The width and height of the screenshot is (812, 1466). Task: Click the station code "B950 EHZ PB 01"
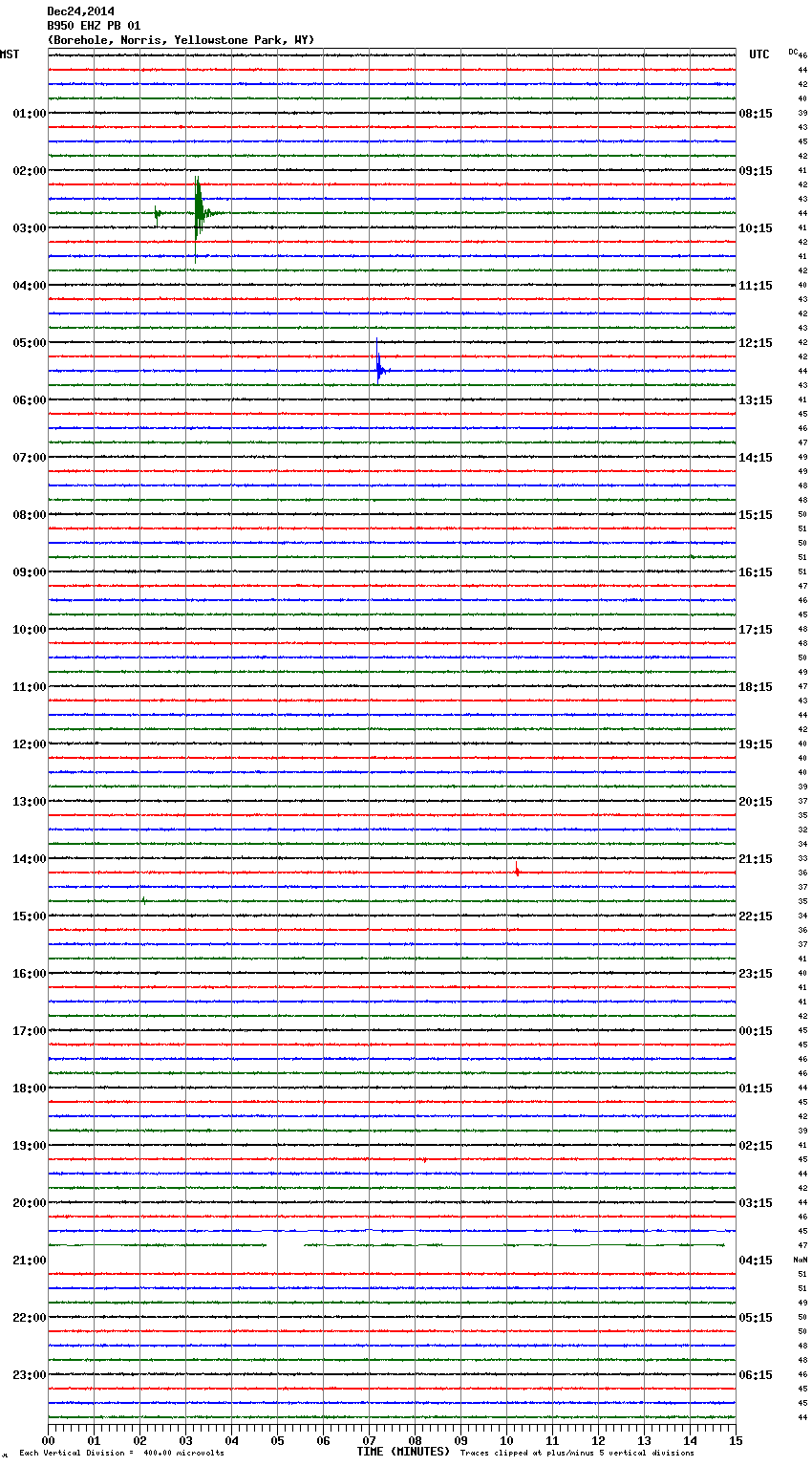tap(94, 26)
